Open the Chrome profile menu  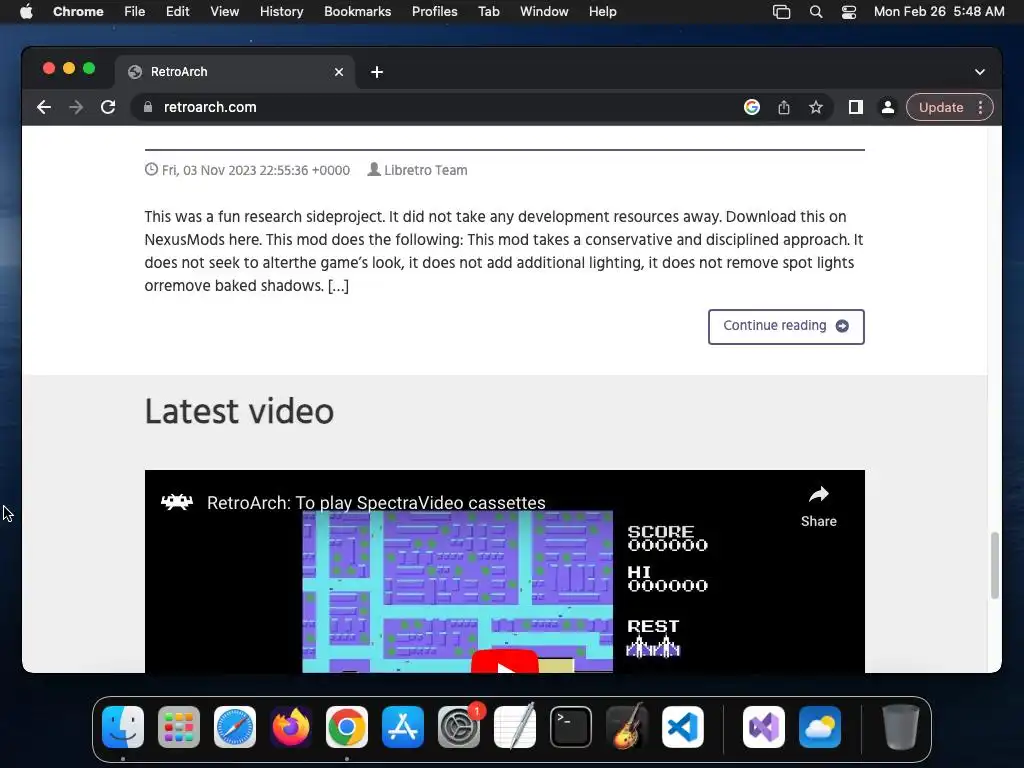click(888, 107)
